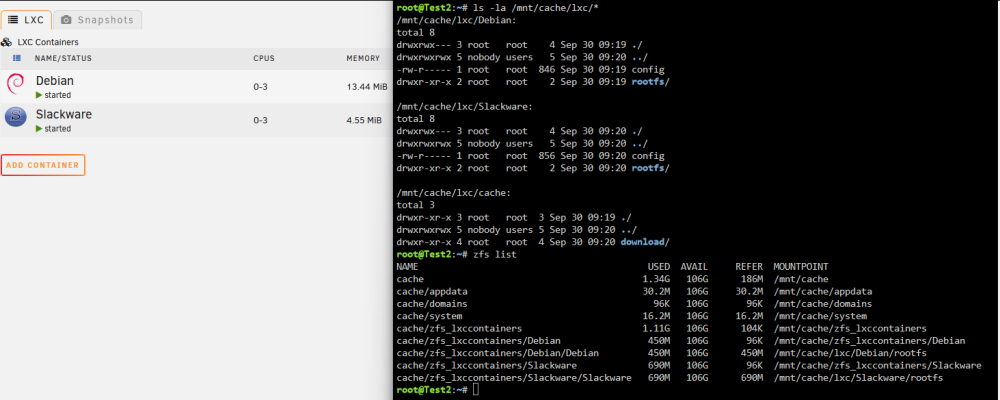
Task: Select Slackware memory value 4.55 MiB
Action: coord(365,120)
